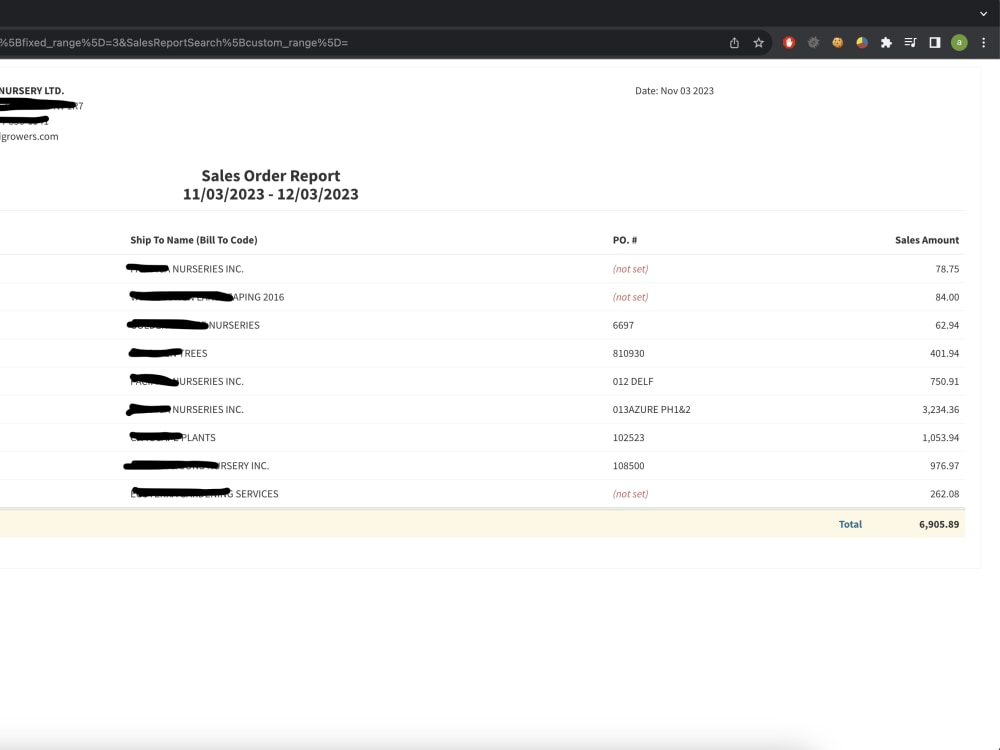Click the TREES ship-to name
Image resolution: width=1000 pixels, height=750 pixels.
coord(168,353)
